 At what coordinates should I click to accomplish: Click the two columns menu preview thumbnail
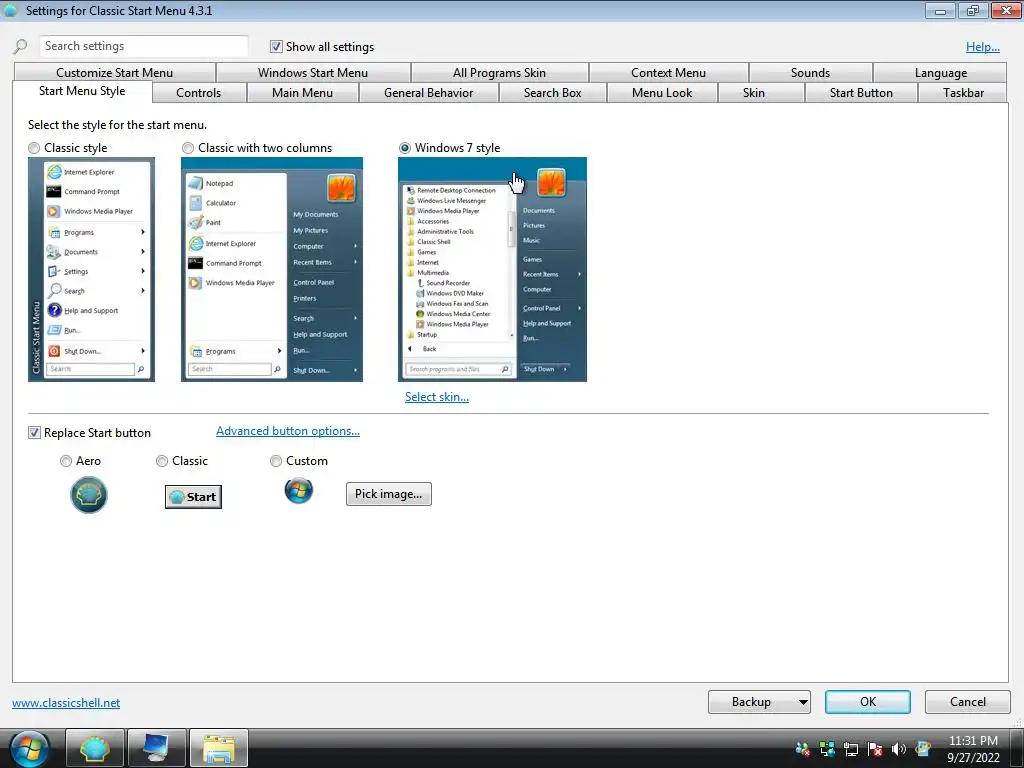point(272,269)
